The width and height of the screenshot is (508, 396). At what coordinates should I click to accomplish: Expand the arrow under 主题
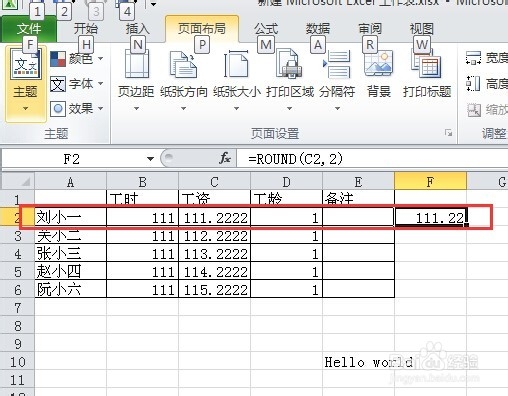pyautogui.click(x=25, y=108)
